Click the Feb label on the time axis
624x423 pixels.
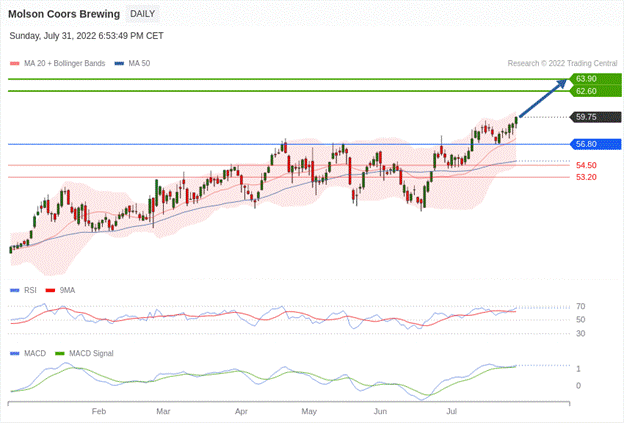[99, 411]
